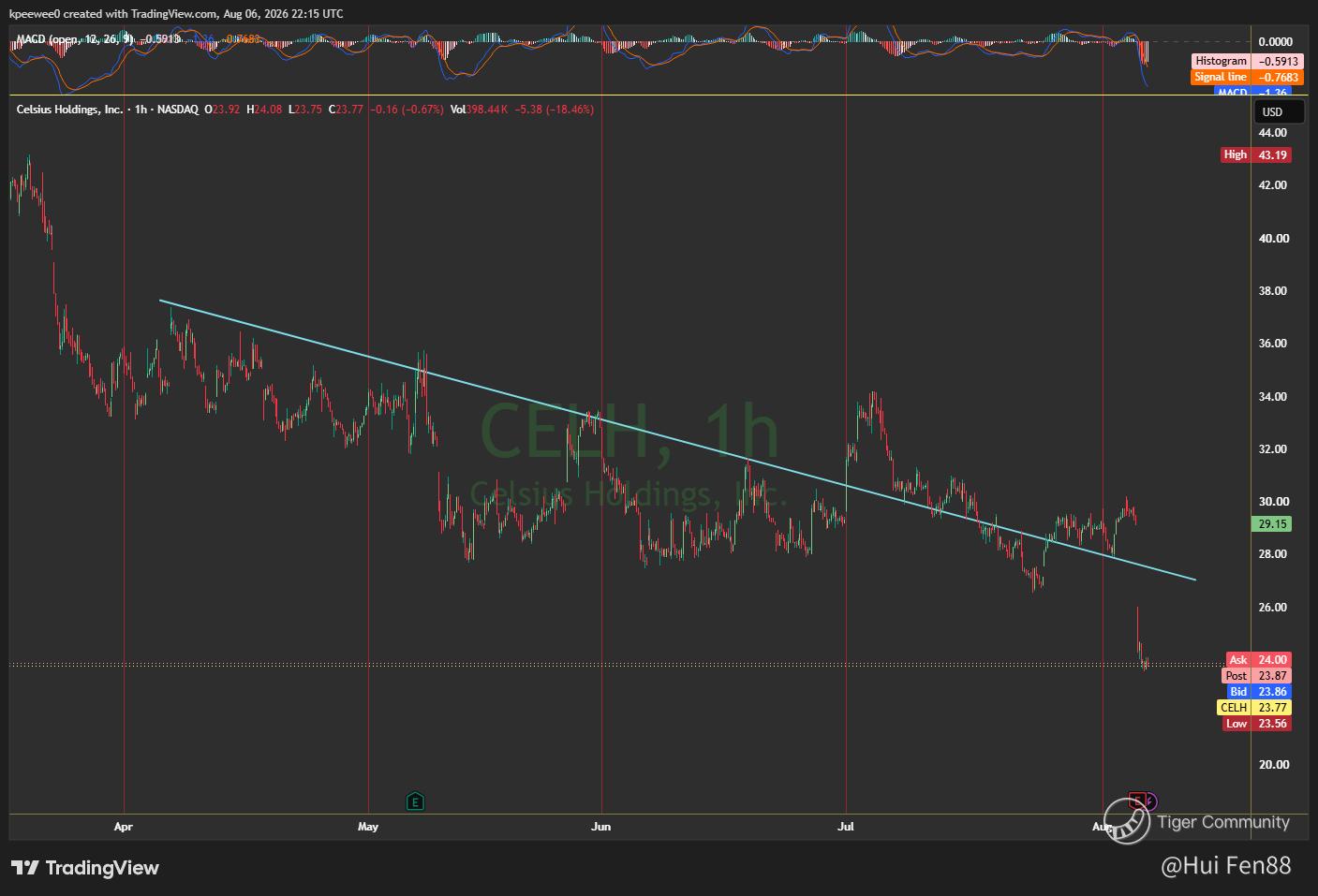
Task: Click the change value −0.16 (−0.67%)
Action: click(x=407, y=110)
